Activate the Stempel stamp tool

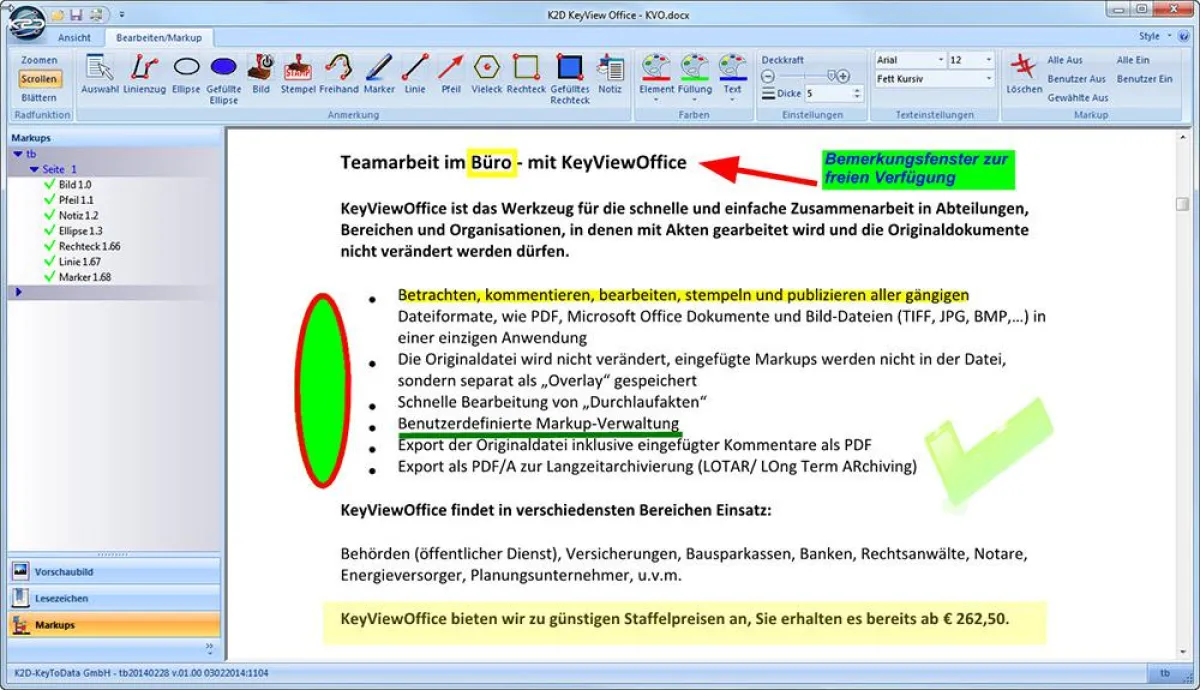298,75
